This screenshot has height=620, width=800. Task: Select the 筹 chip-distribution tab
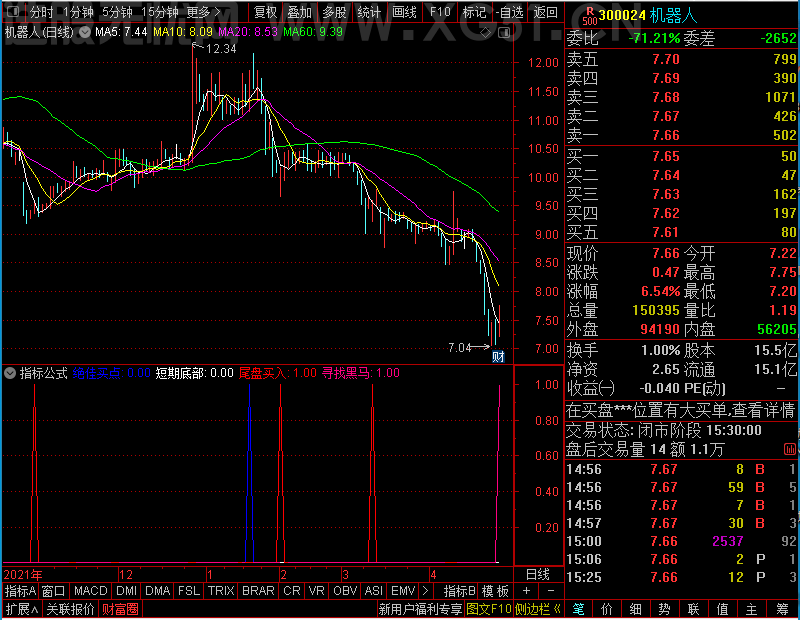click(782, 609)
